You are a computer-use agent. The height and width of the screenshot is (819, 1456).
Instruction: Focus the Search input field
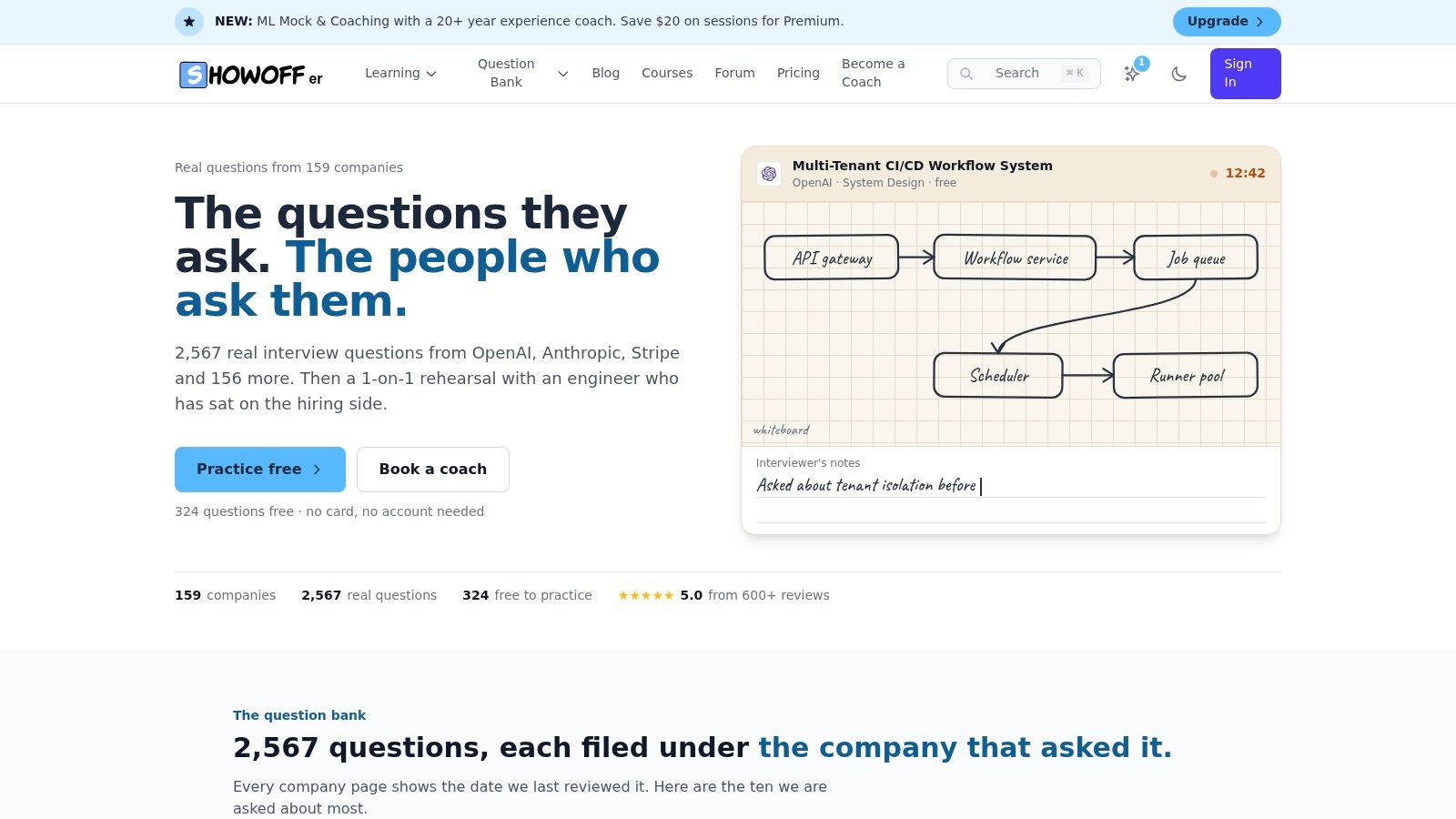(1024, 74)
